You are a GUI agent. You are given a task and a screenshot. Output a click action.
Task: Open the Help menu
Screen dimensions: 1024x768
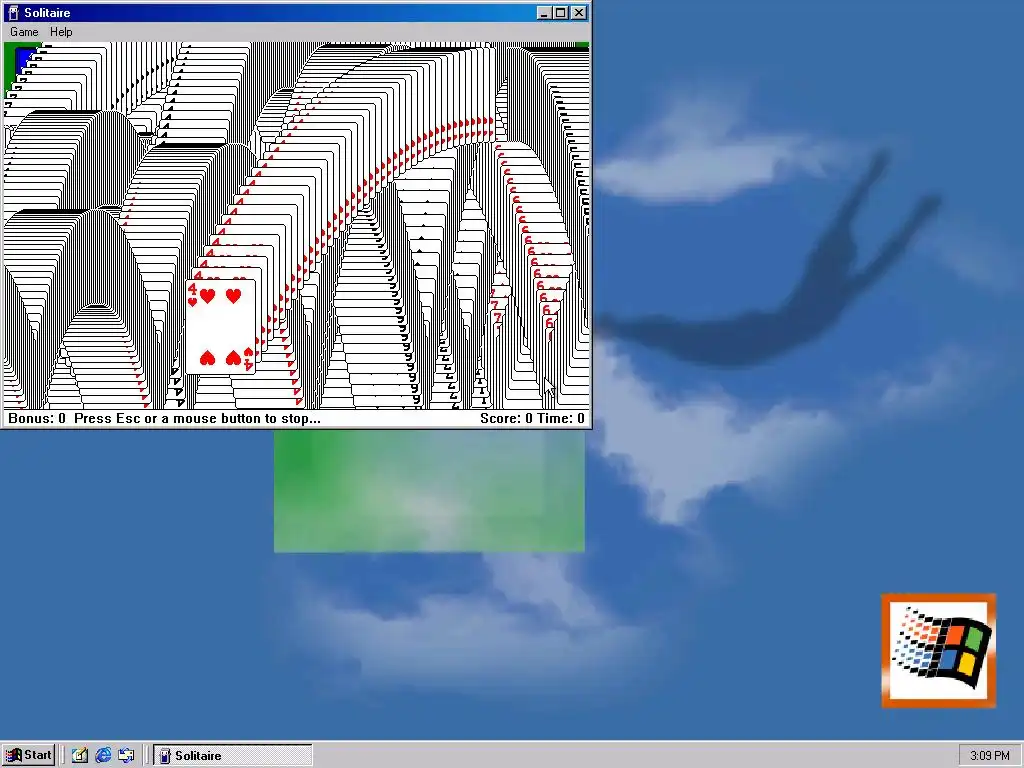click(61, 32)
